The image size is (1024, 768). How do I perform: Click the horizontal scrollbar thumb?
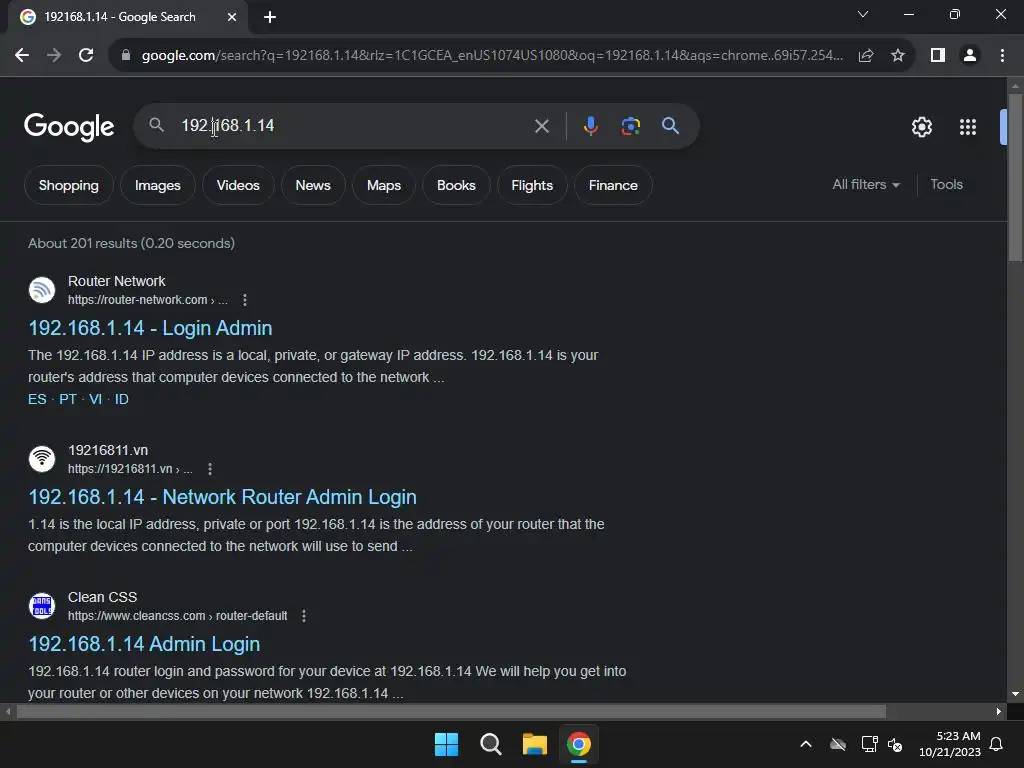(451, 711)
